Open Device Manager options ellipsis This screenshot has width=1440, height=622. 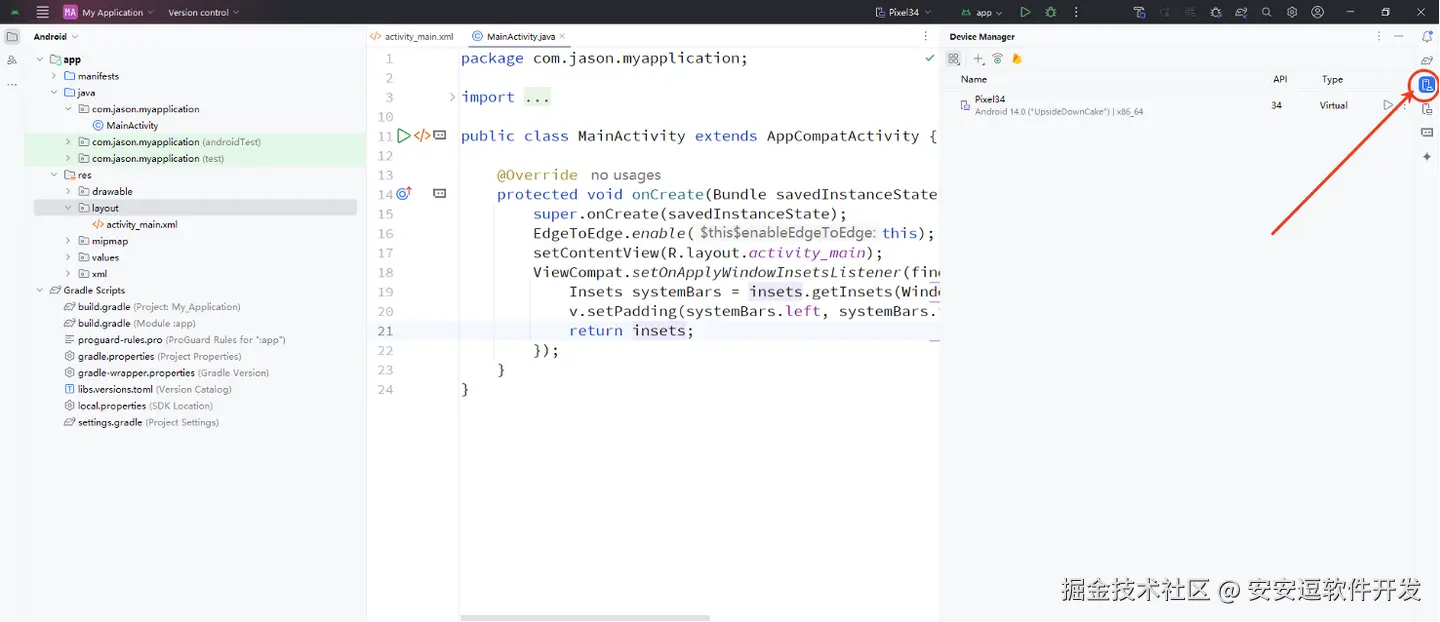(1379, 36)
